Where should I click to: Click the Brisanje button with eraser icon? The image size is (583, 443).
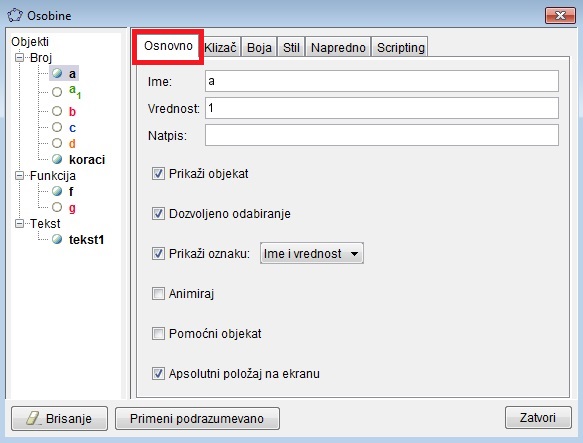tap(59, 418)
